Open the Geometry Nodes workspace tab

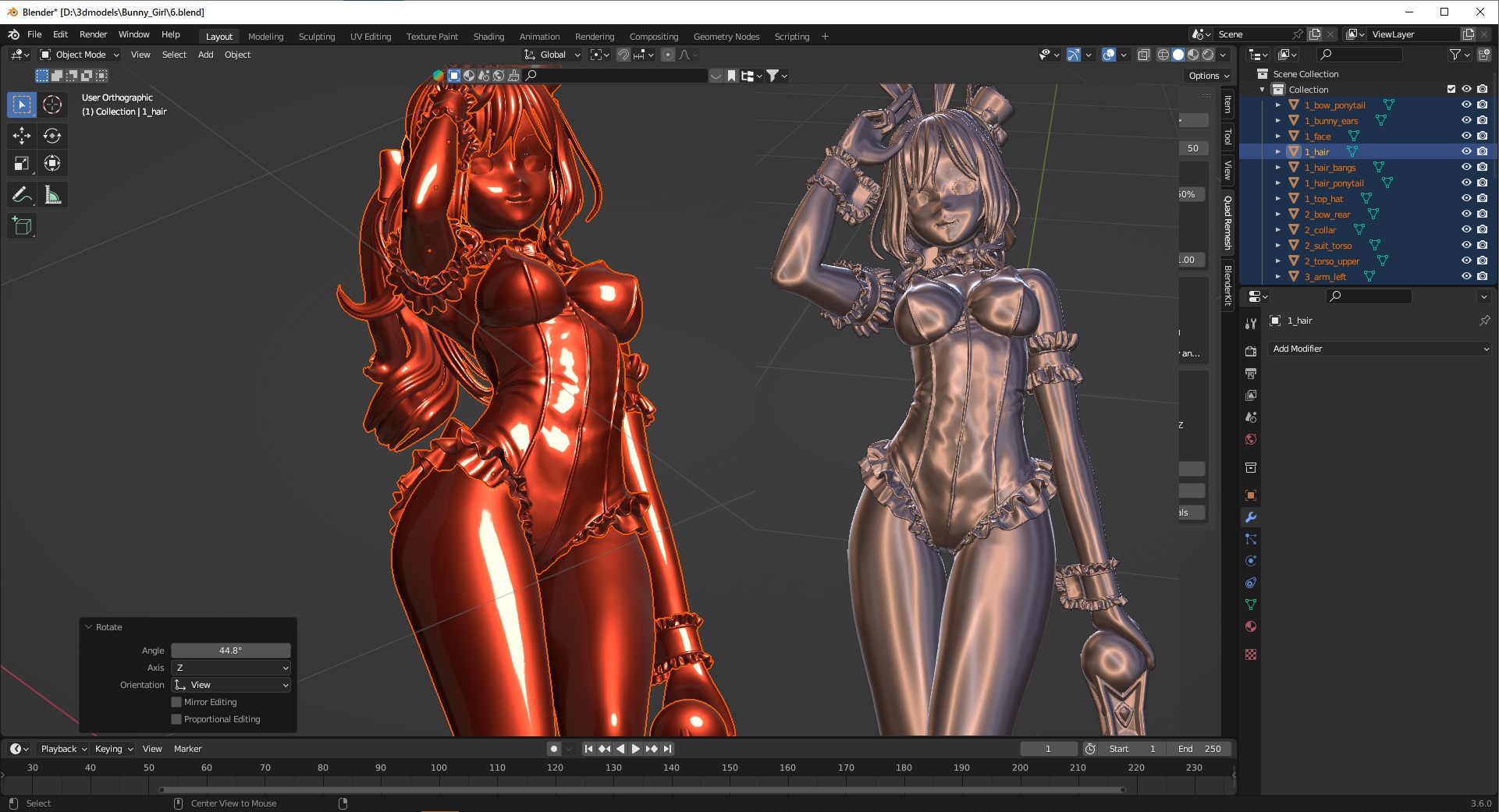pyautogui.click(x=726, y=37)
